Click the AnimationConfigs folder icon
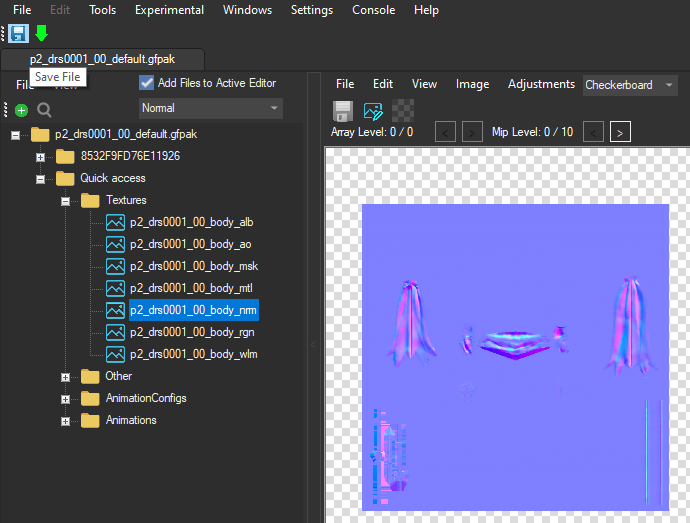Image resolution: width=690 pixels, height=523 pixels. 90,398
